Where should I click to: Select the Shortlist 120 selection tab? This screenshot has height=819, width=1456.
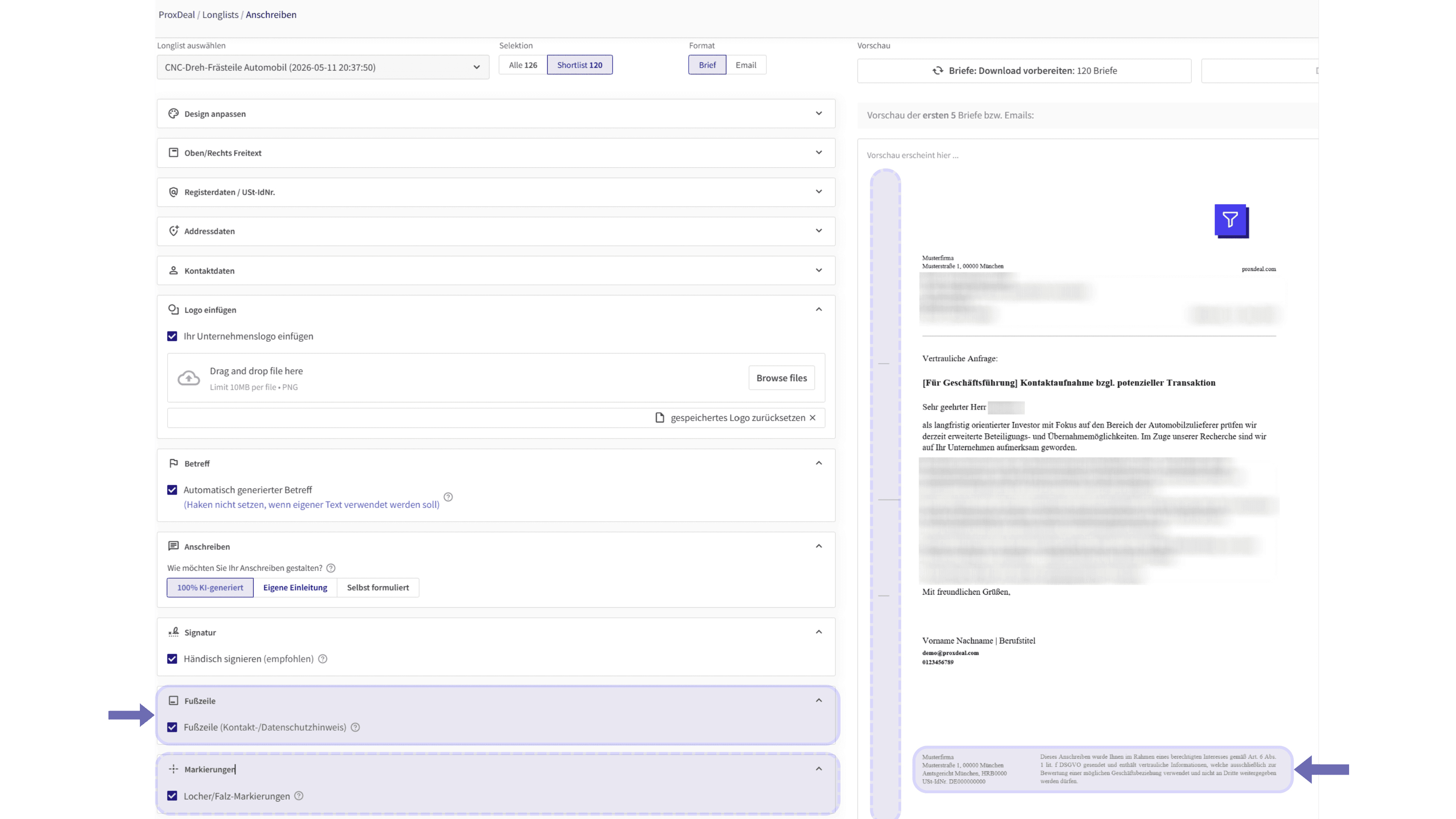[x=580, y=65]
